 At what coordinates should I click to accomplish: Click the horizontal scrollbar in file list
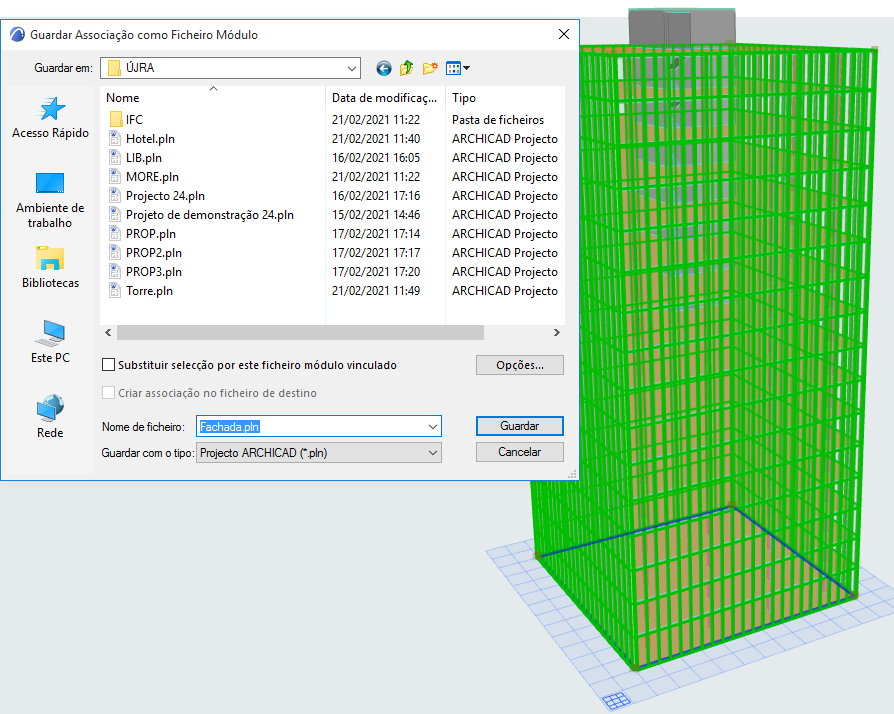[x=300, y=332]
